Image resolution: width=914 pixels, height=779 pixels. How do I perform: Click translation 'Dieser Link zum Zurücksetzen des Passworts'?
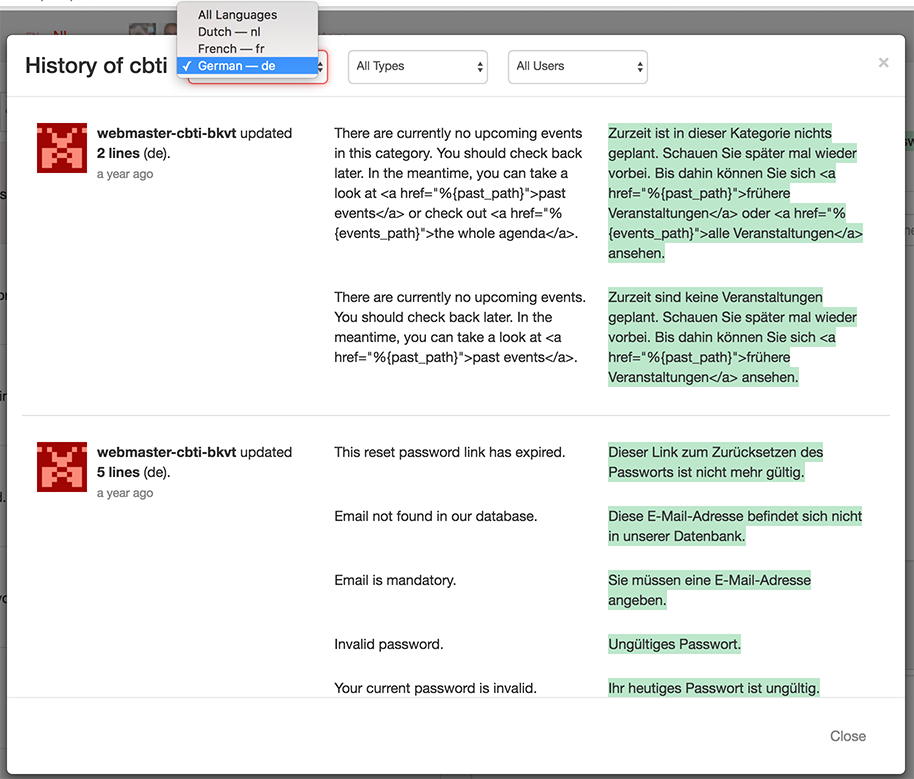(x=716, y=462)
